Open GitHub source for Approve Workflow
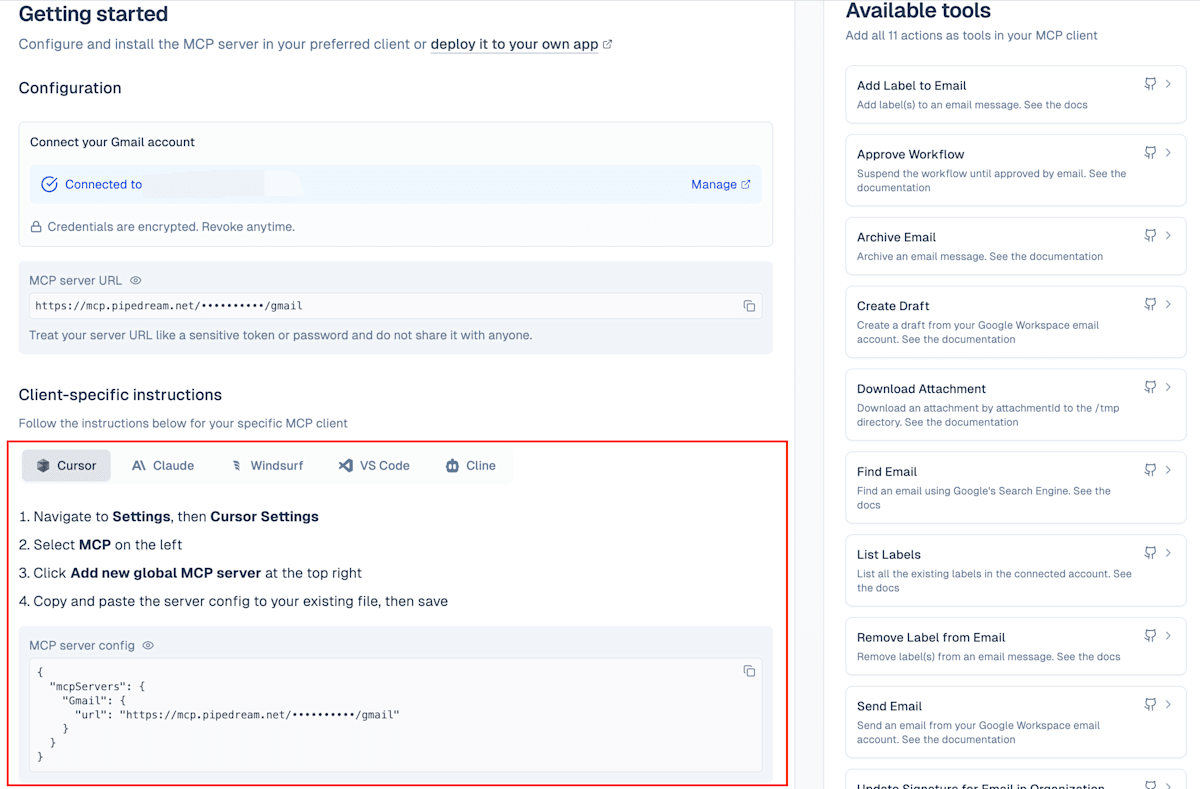The height and width of the screenshot is (789, 1200). 1150,152
